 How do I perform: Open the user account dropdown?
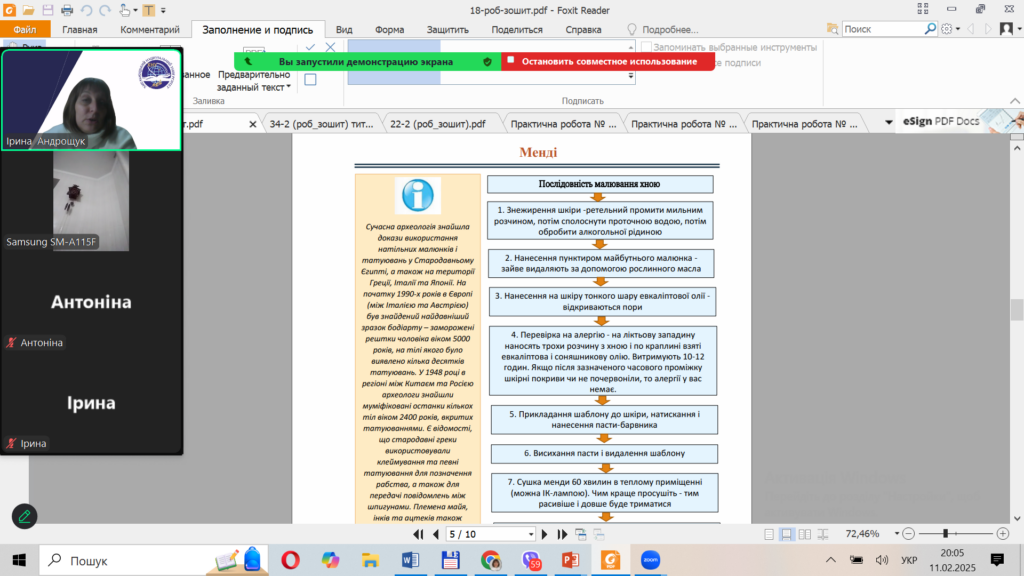click(x=1010, y=29)
